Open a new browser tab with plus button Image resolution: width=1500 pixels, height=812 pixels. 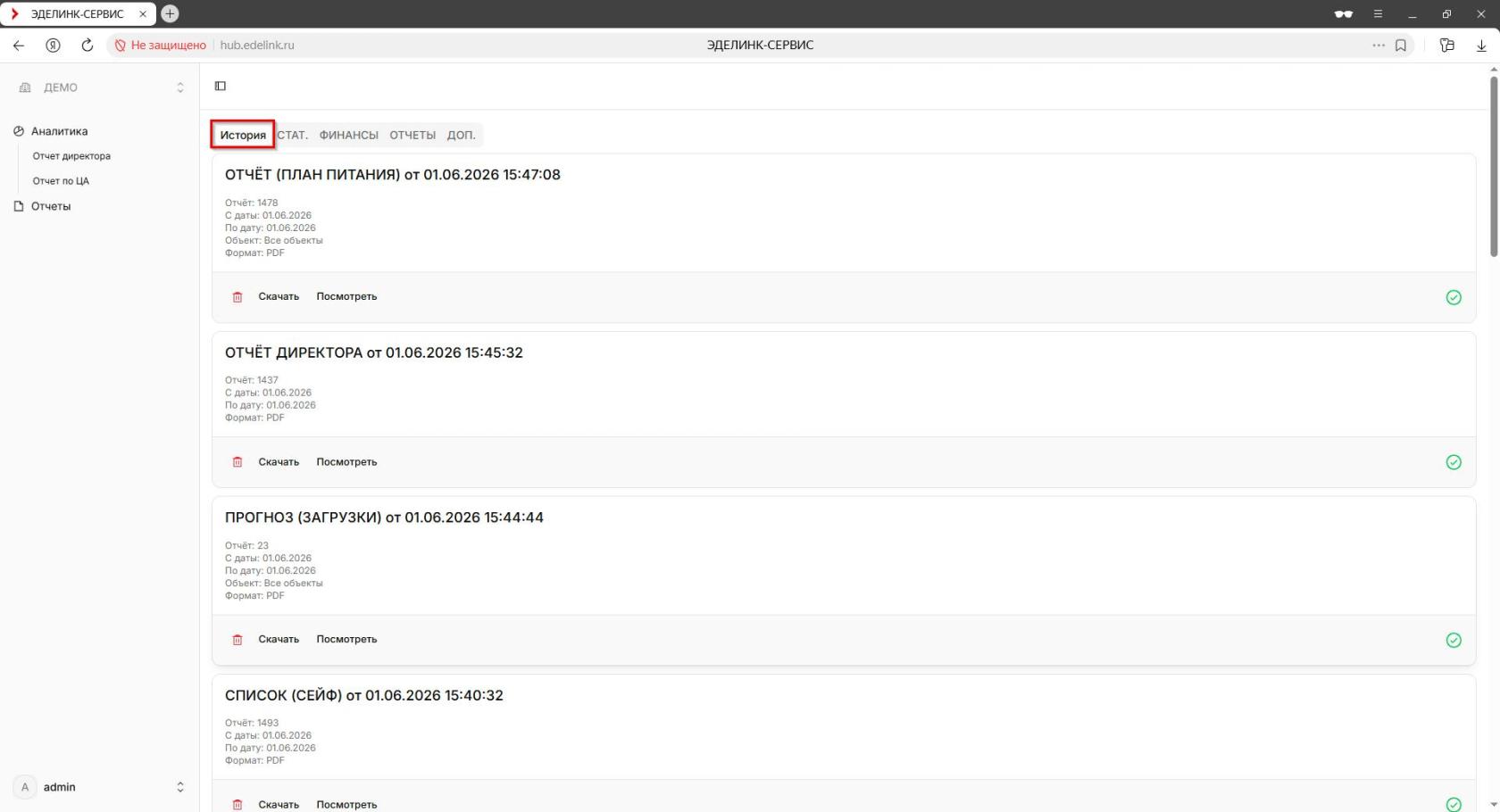(170, 13)
